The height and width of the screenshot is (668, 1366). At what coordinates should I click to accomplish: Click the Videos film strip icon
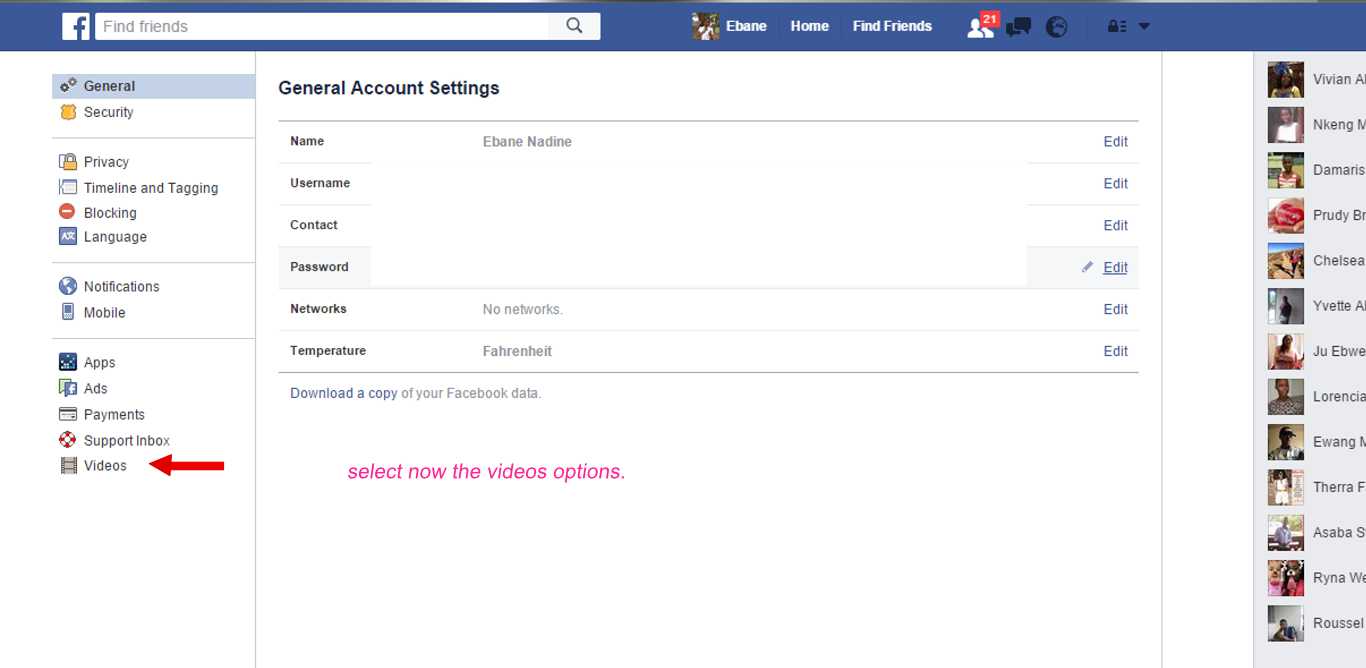[69, 465]
